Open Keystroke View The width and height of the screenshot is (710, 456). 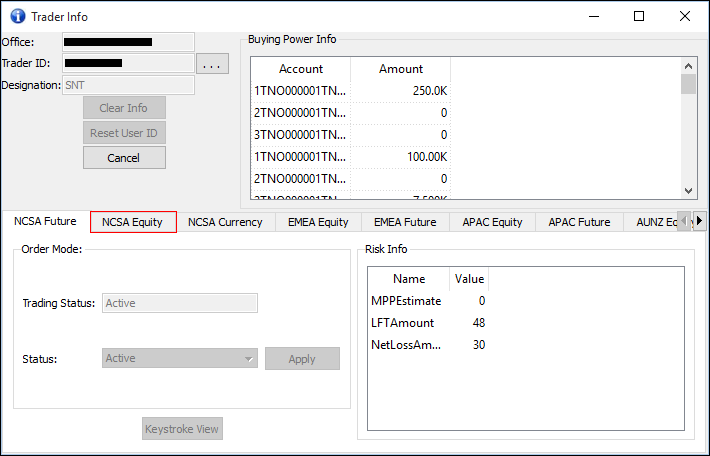(181, 429)
